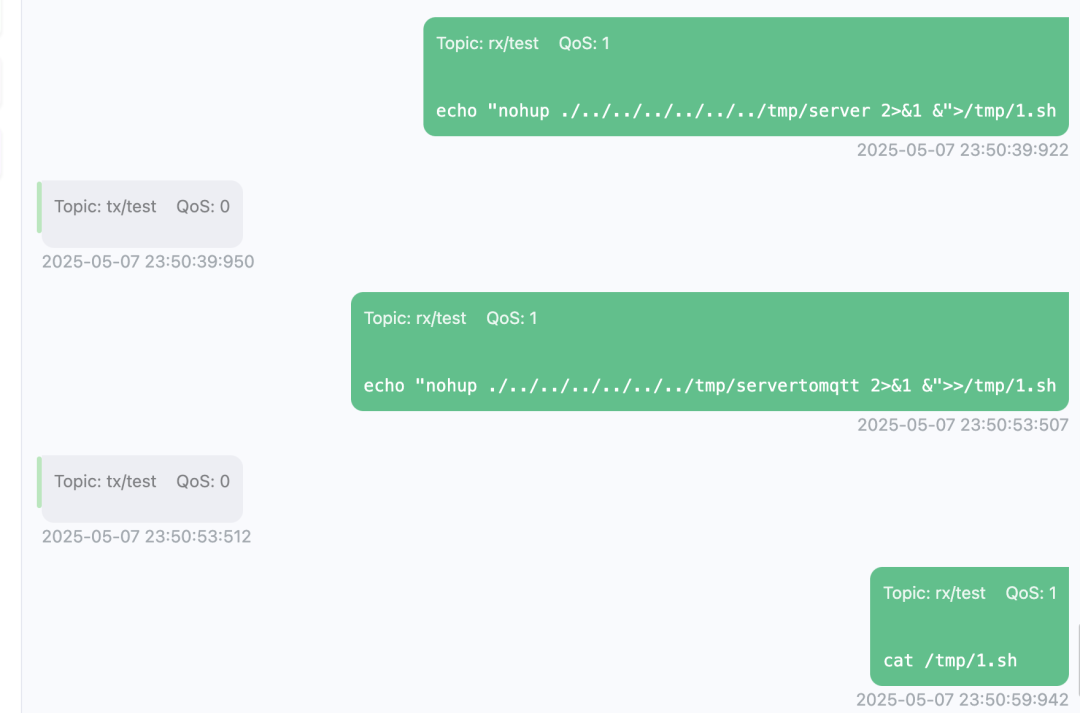Click the green color bar beside the 23:50:53:512 message
This screenshot has height=713, width=1080.
(39, 482)
